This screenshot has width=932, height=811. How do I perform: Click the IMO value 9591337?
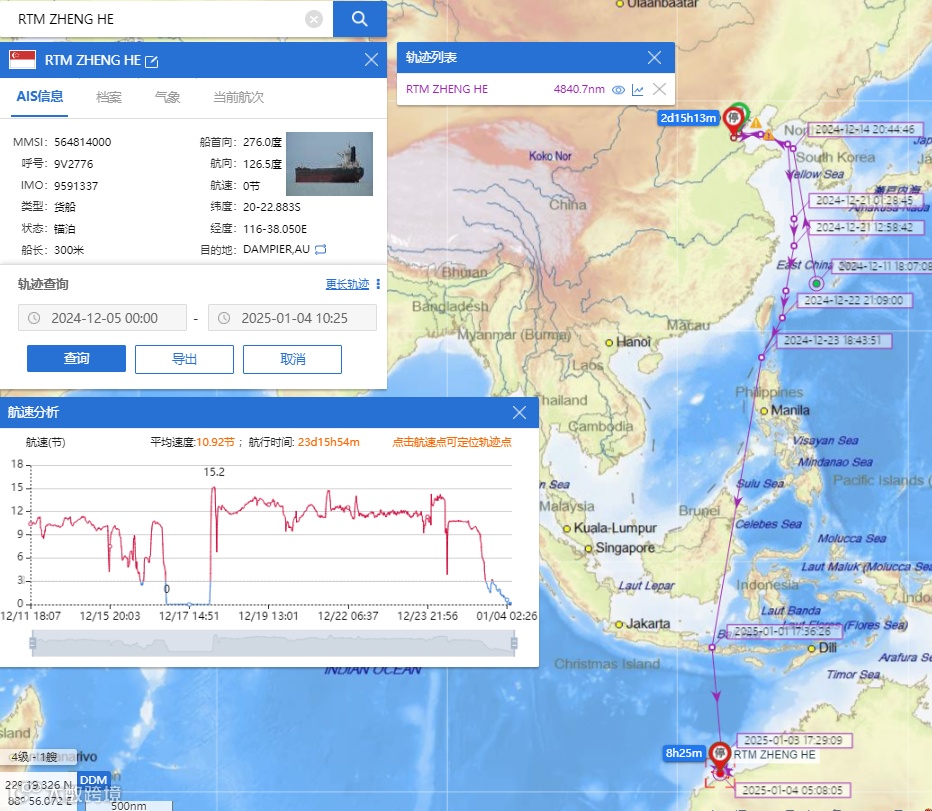pyautogui.click(x=76, y=186)
